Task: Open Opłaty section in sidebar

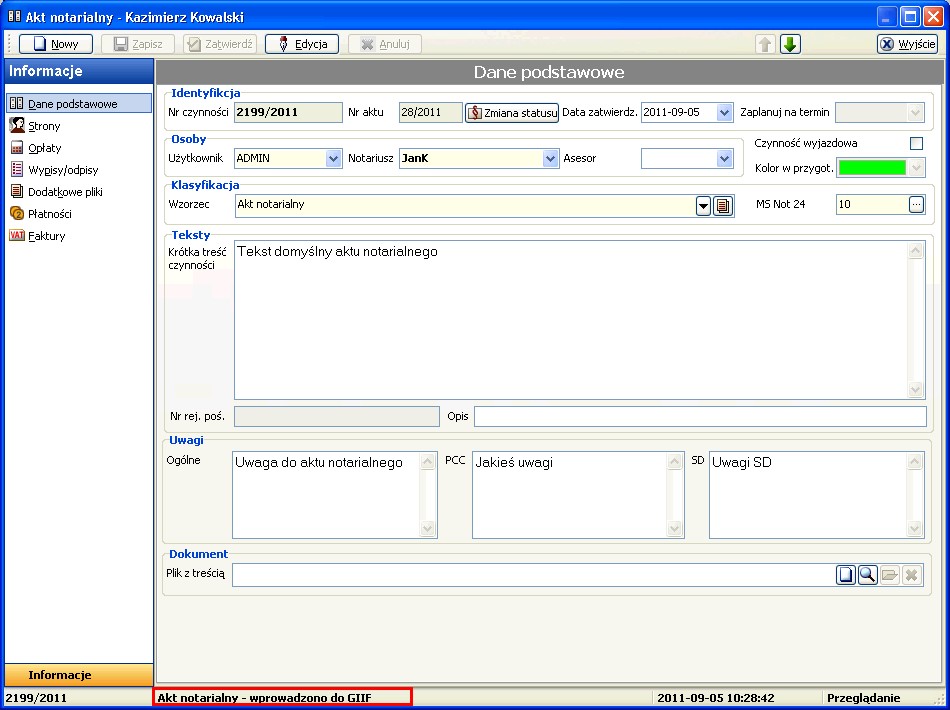Action: [x=45, y=148]
